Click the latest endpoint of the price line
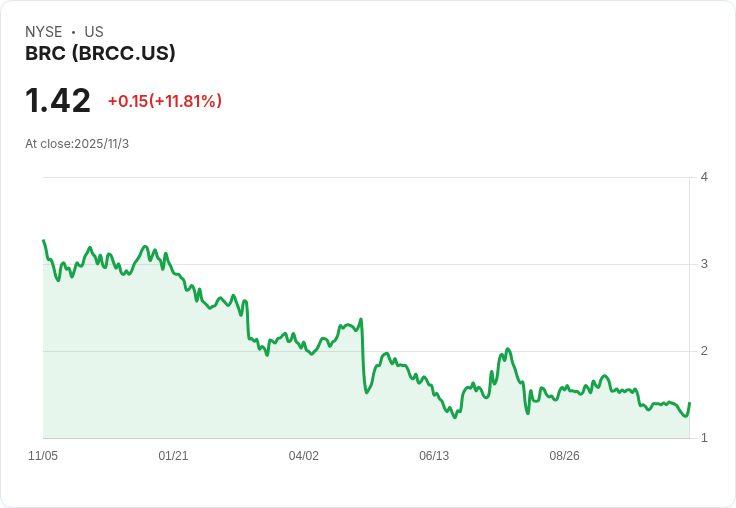This screenshot has height=508, width=736. click(690, 403)
